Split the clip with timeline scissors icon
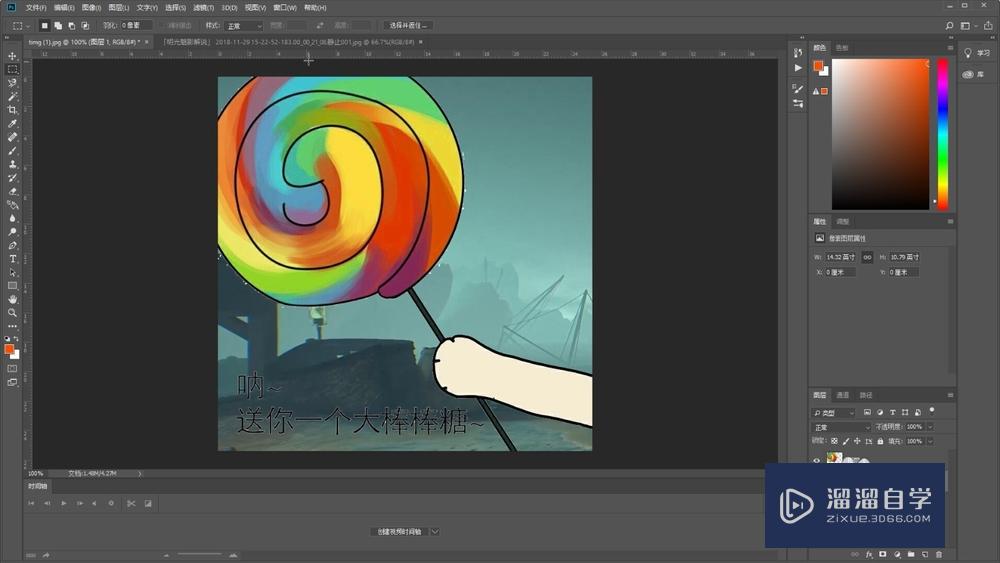 (130, 503)
